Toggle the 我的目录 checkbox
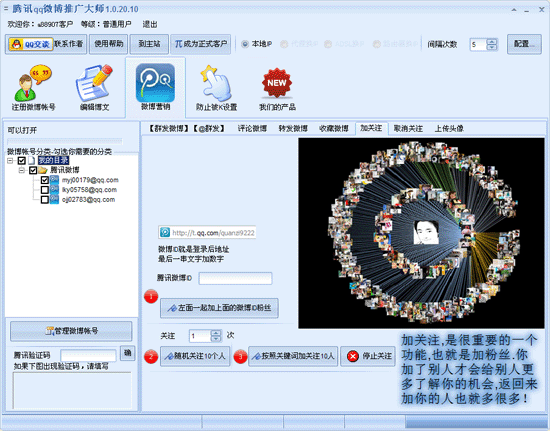Image resolution: width=550 pixels, height=431 pixels. (22, 161)
